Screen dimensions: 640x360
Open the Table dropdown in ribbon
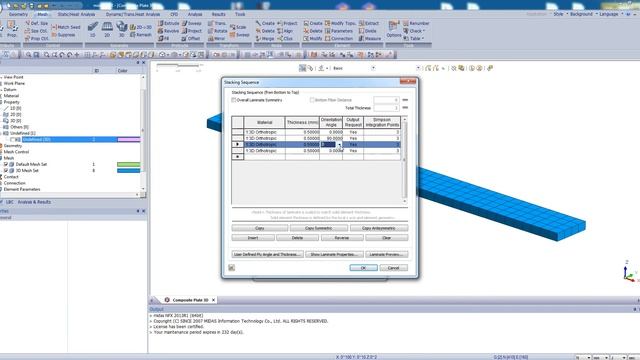point(413,39)
